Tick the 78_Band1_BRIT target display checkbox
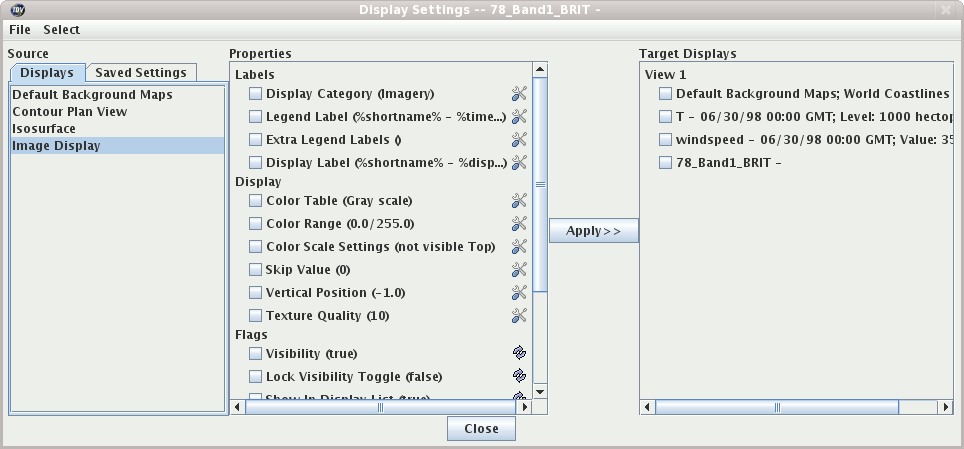The image size is (964, 449). [x=666, y=163]
